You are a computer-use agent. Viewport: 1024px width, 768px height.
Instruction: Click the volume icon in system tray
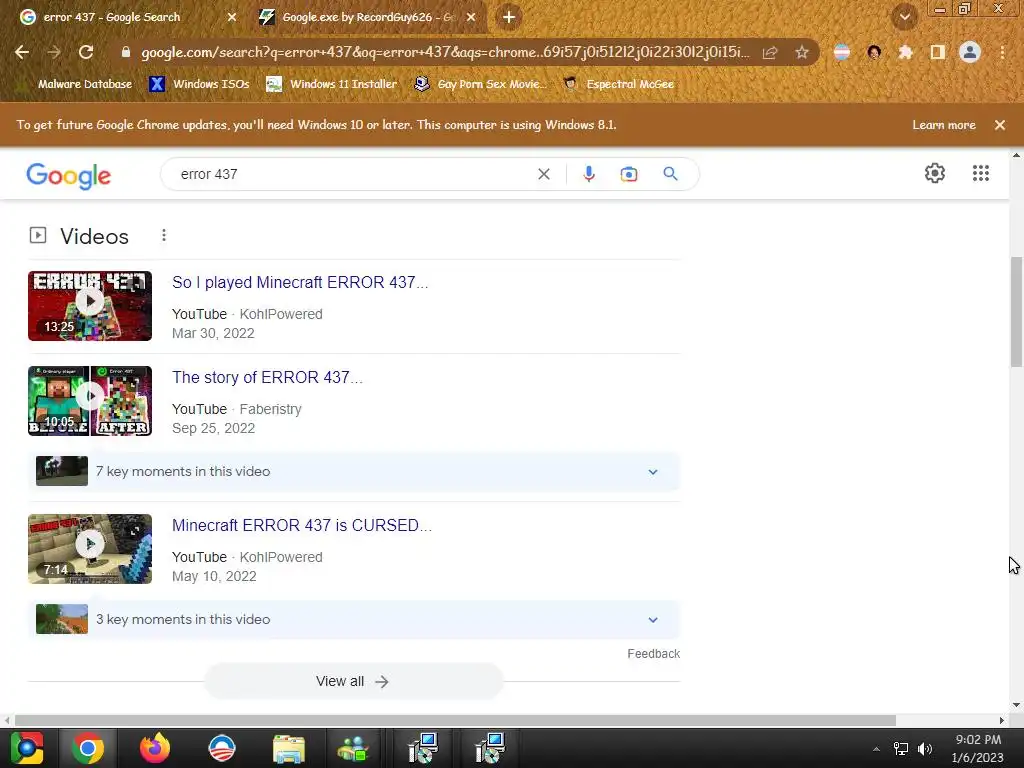pos(925,749)
